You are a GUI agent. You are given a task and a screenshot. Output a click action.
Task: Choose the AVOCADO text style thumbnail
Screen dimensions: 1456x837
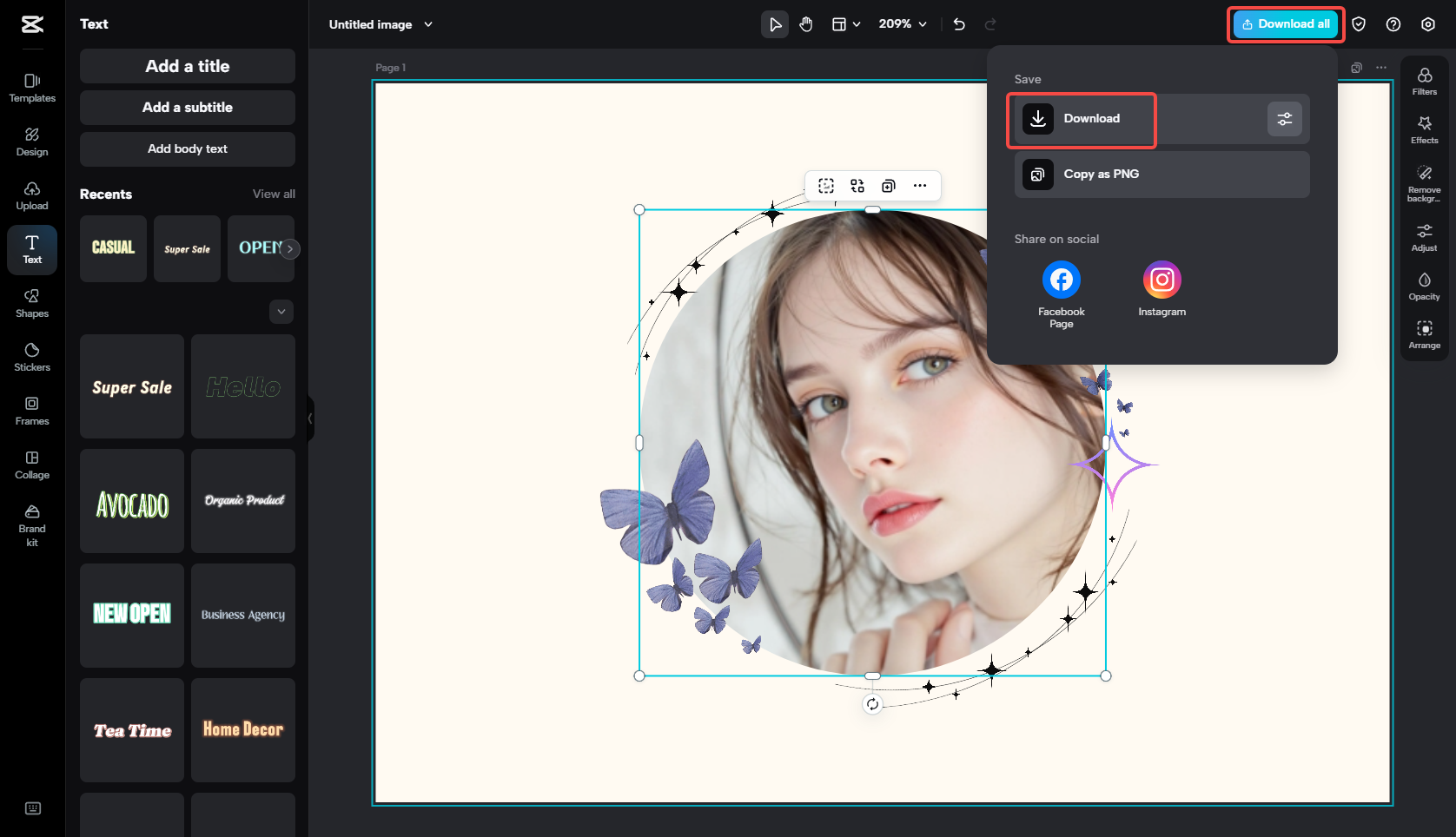(132, 501)
